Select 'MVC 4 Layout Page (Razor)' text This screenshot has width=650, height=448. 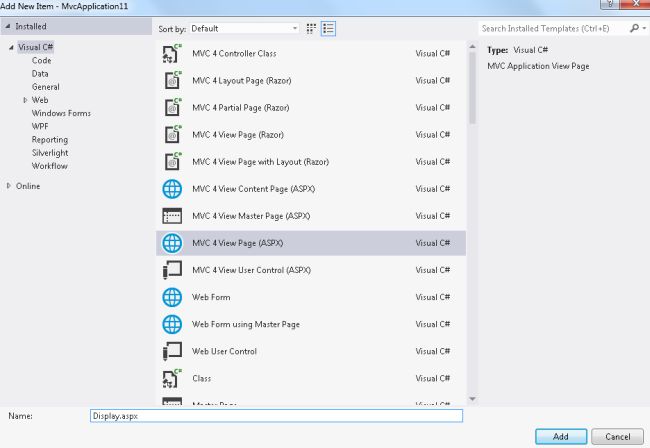coord(242,81)
